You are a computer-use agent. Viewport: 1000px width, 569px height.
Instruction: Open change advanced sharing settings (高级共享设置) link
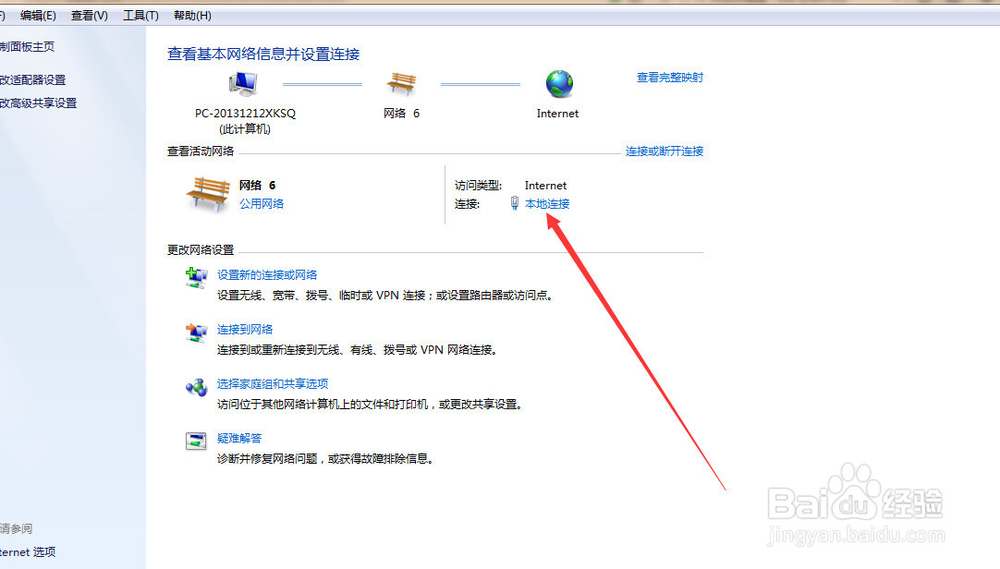click(38, 103)
